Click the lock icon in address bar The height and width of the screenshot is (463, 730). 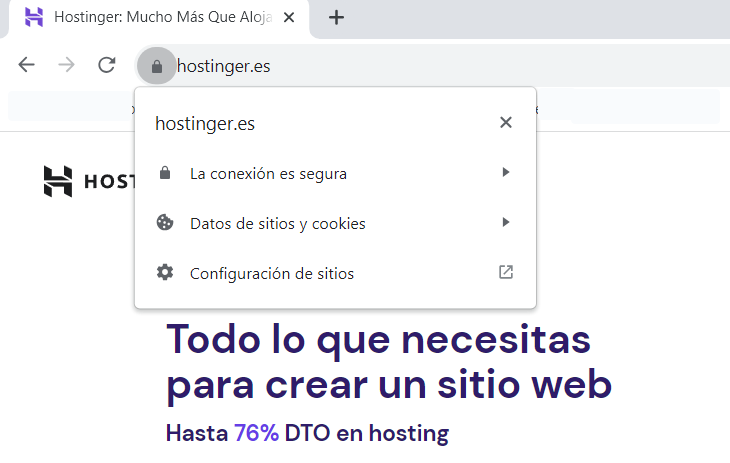[x=157, y=66]
